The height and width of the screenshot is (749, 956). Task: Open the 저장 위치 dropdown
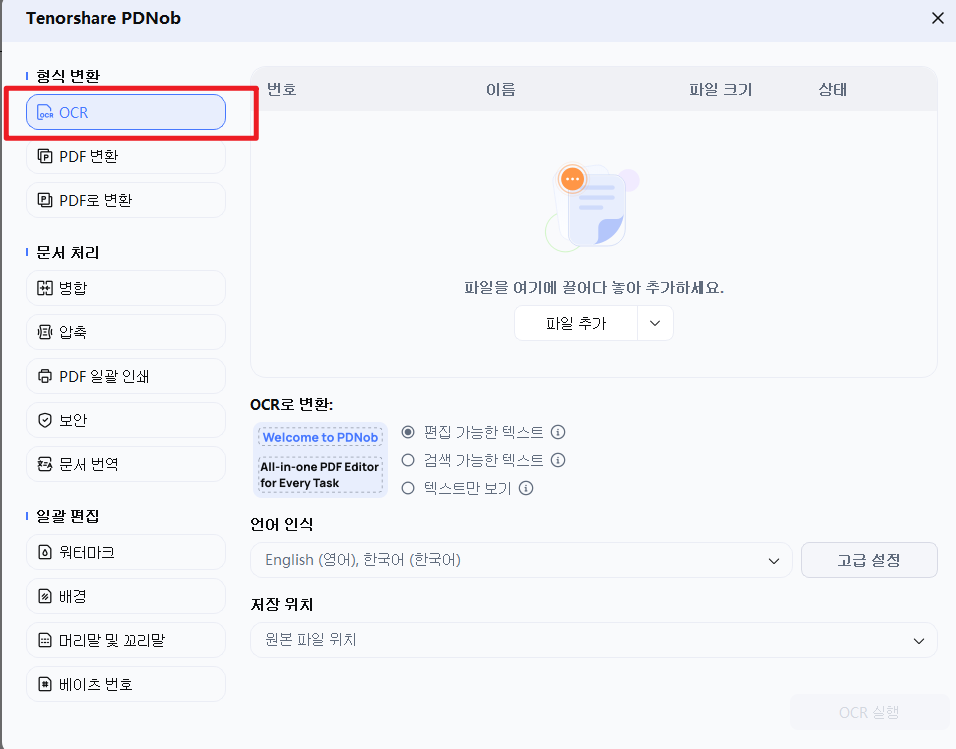pos(594,640)
